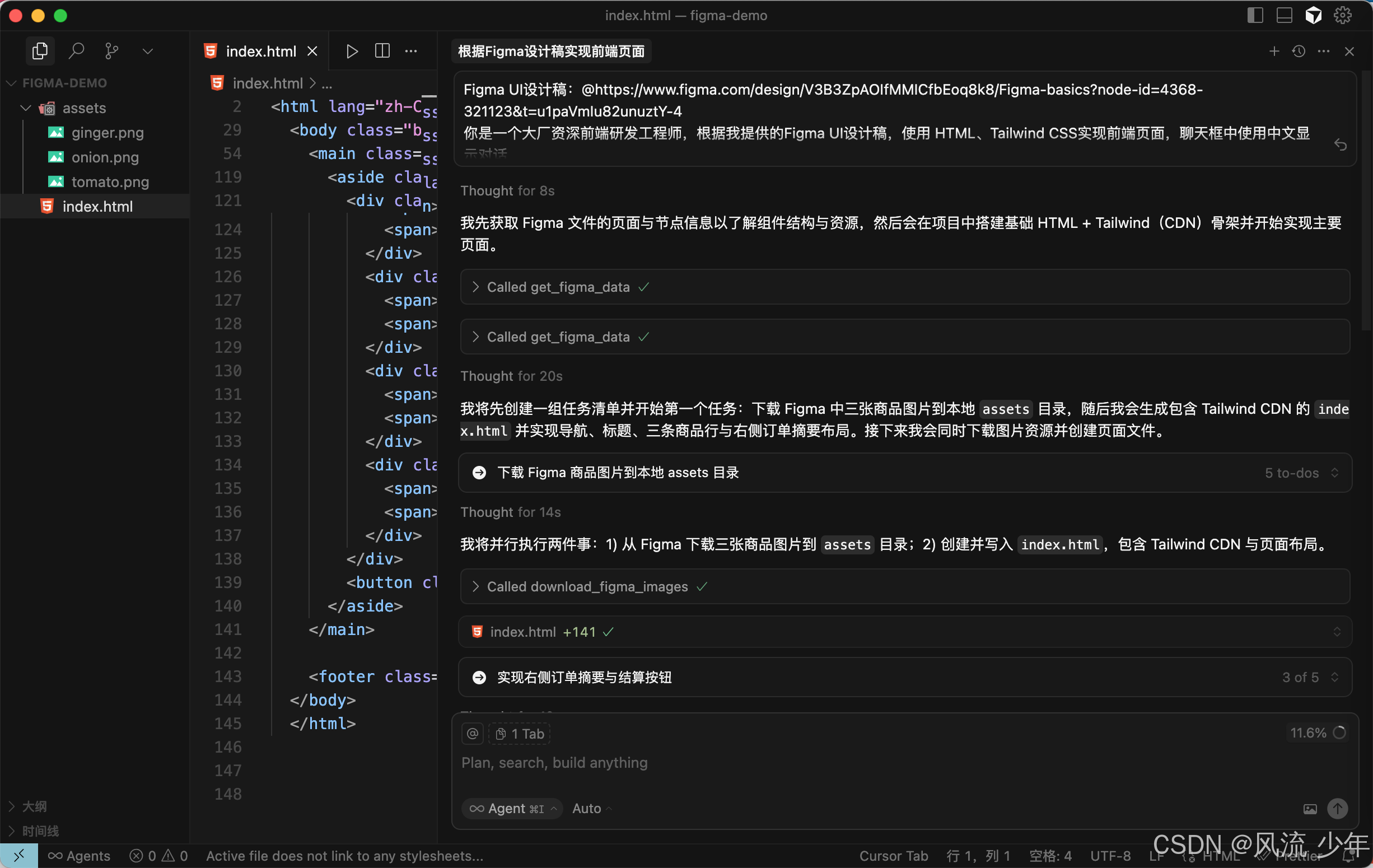The width and height of the screenshot is (1373, 868).
Task: Open the Auto model dropdown
Action: tap(591, 808)
